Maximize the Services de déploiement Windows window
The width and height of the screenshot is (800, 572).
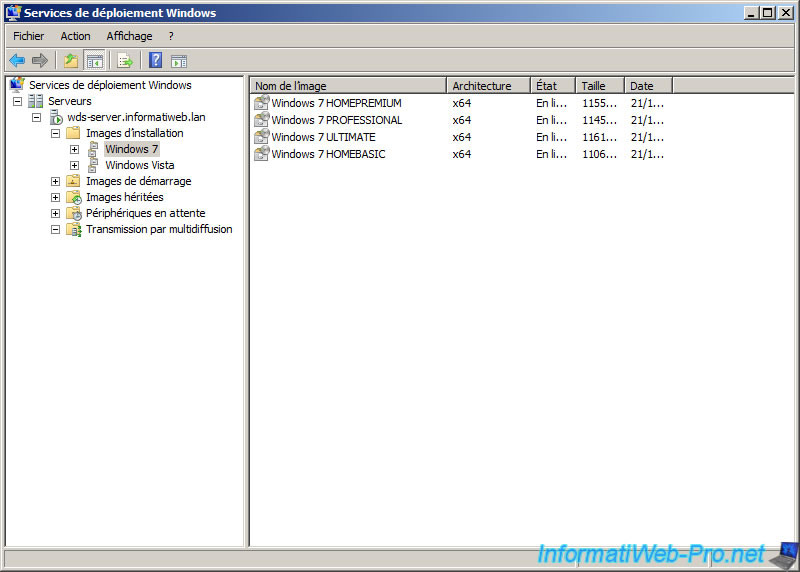pos(768,13)
